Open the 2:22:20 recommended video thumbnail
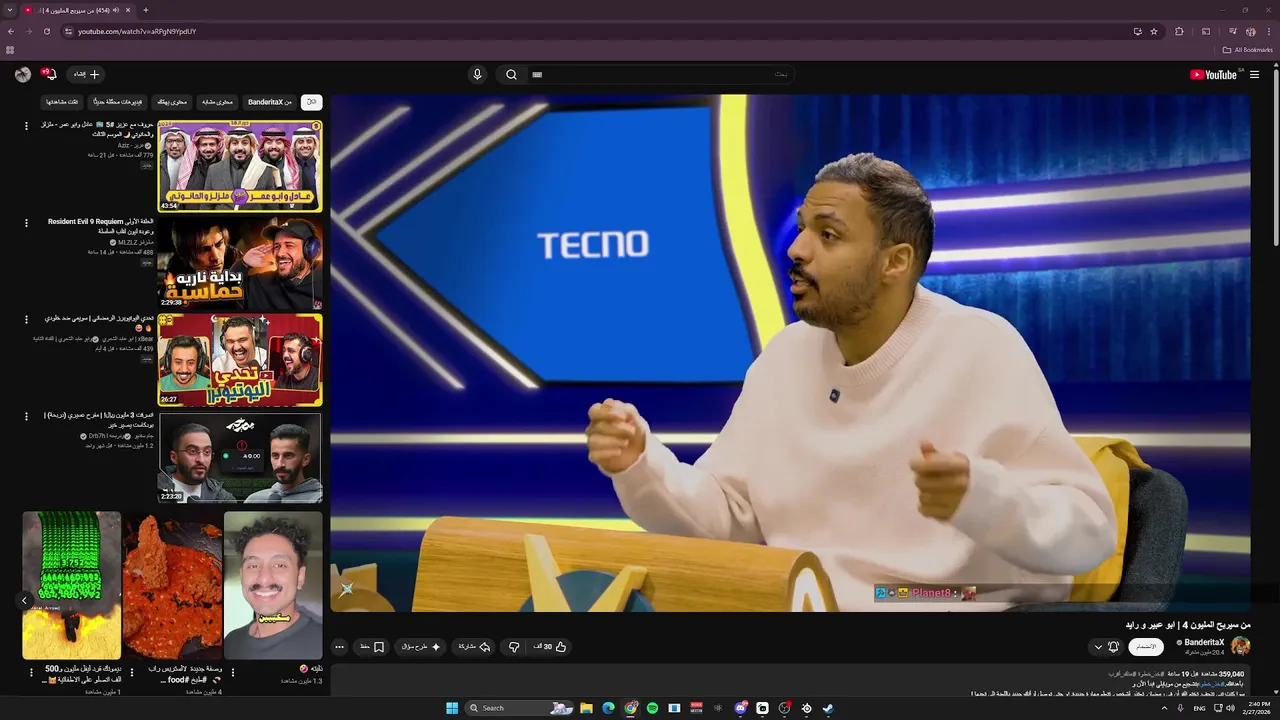Screen dimensions: 1280x720 tap(240, 457)
